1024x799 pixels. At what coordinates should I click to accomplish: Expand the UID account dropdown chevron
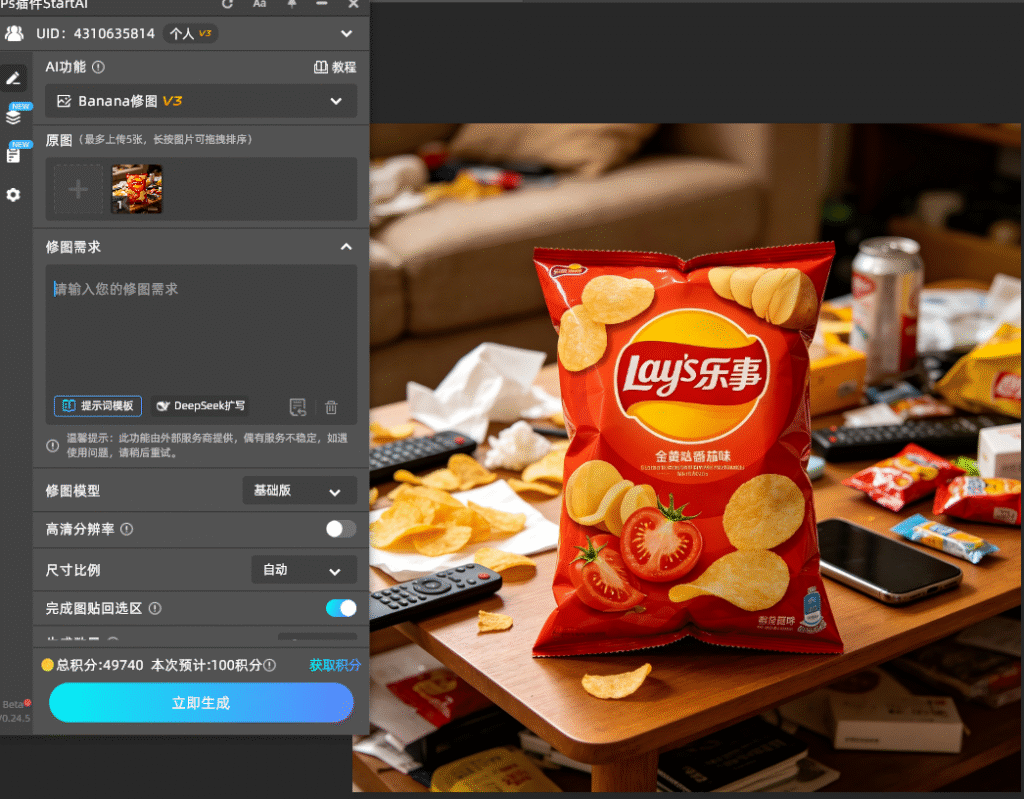pos(346,33)
